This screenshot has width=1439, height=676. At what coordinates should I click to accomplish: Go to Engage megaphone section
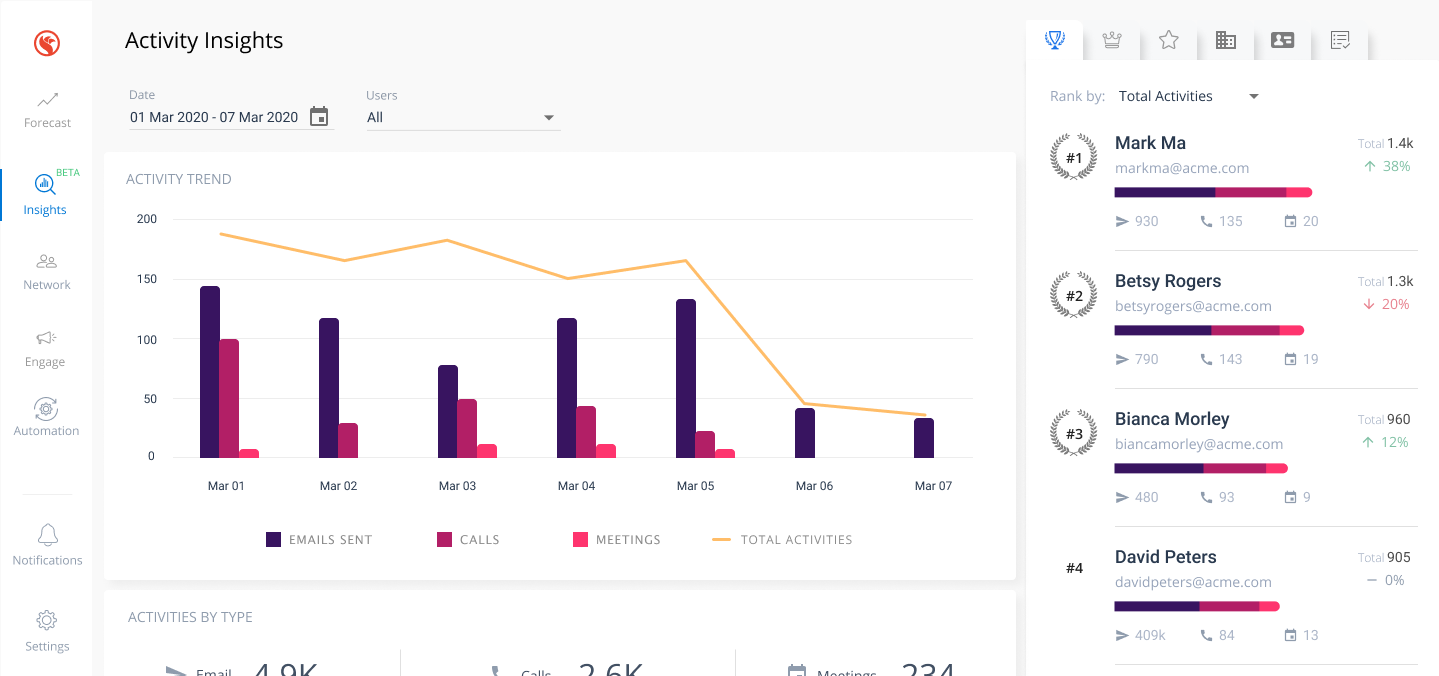coord(46,348)
